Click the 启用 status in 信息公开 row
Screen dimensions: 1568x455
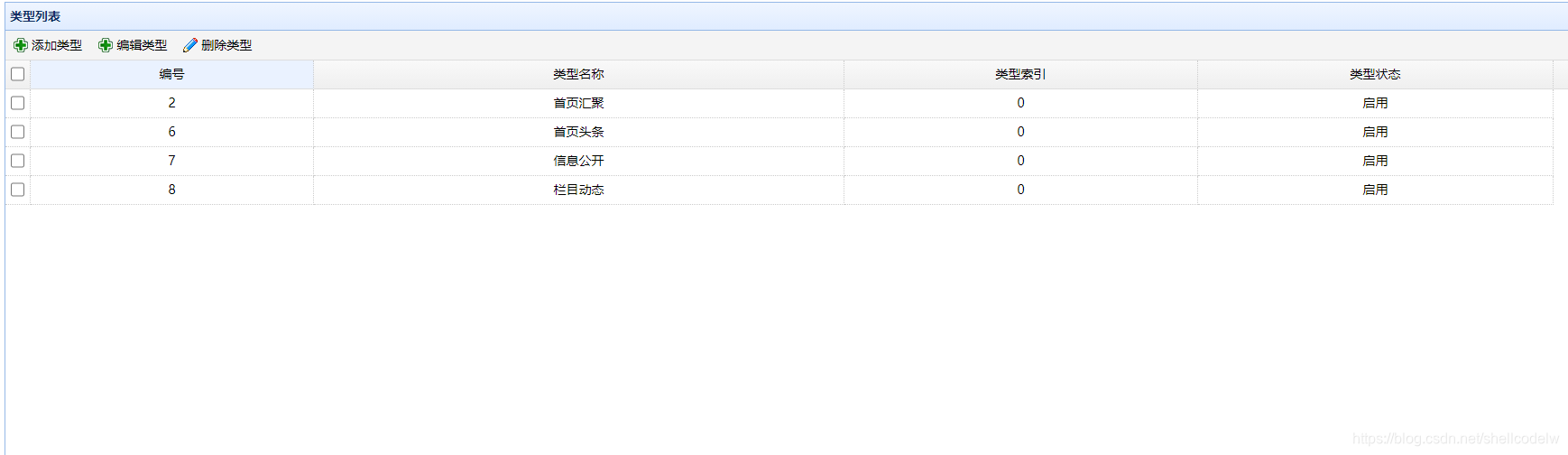pos(1375,161)
